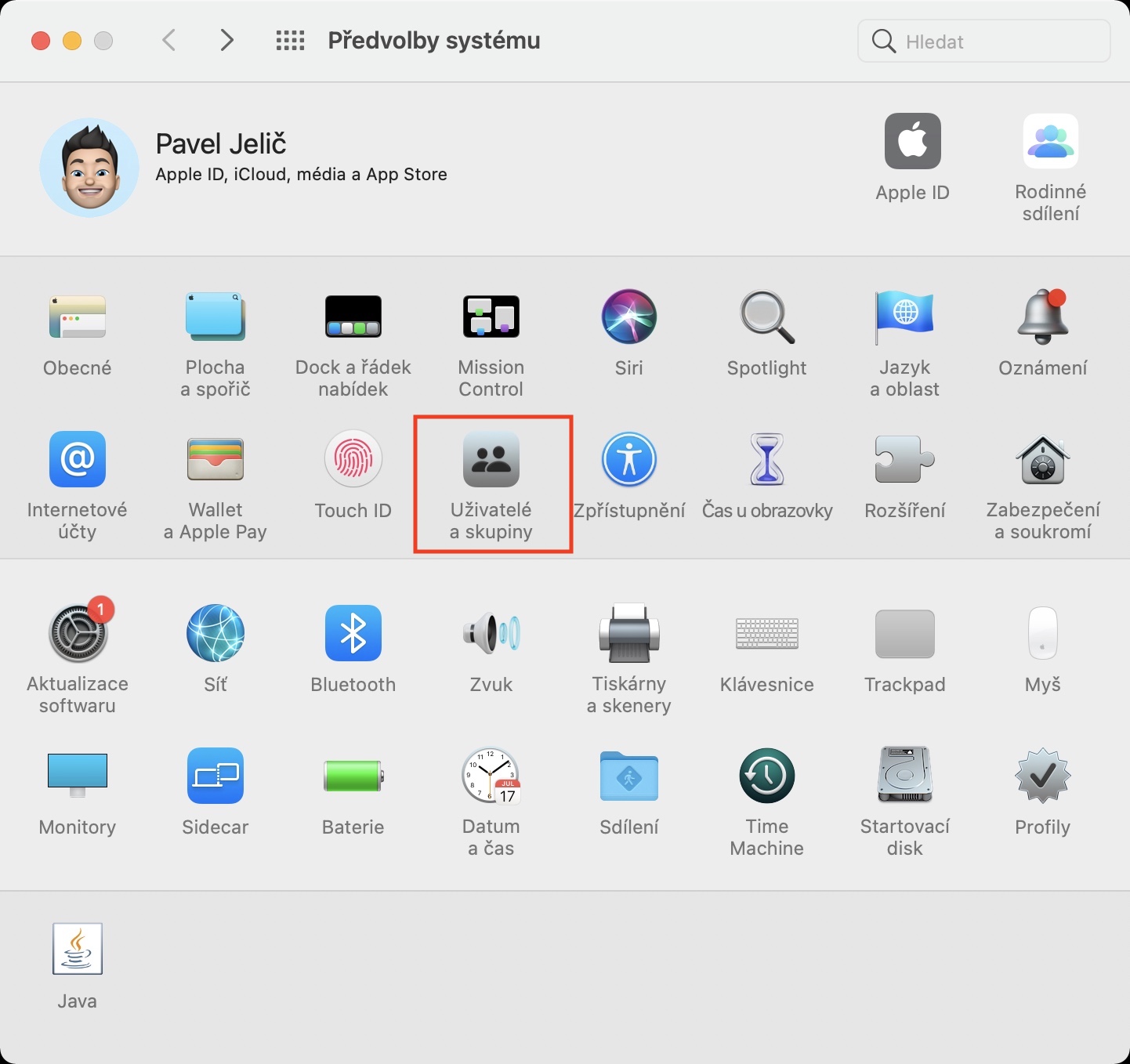This screenshot has width=1130, height=1064.
Task: Click the Pavel Jelič account name
Action: 221,143
